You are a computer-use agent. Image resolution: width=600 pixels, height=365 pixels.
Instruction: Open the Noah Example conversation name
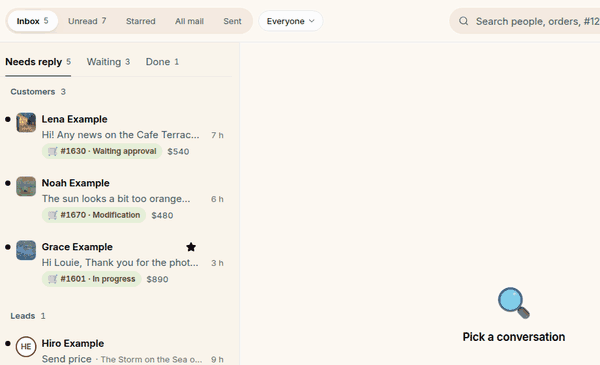coord(76,183)
